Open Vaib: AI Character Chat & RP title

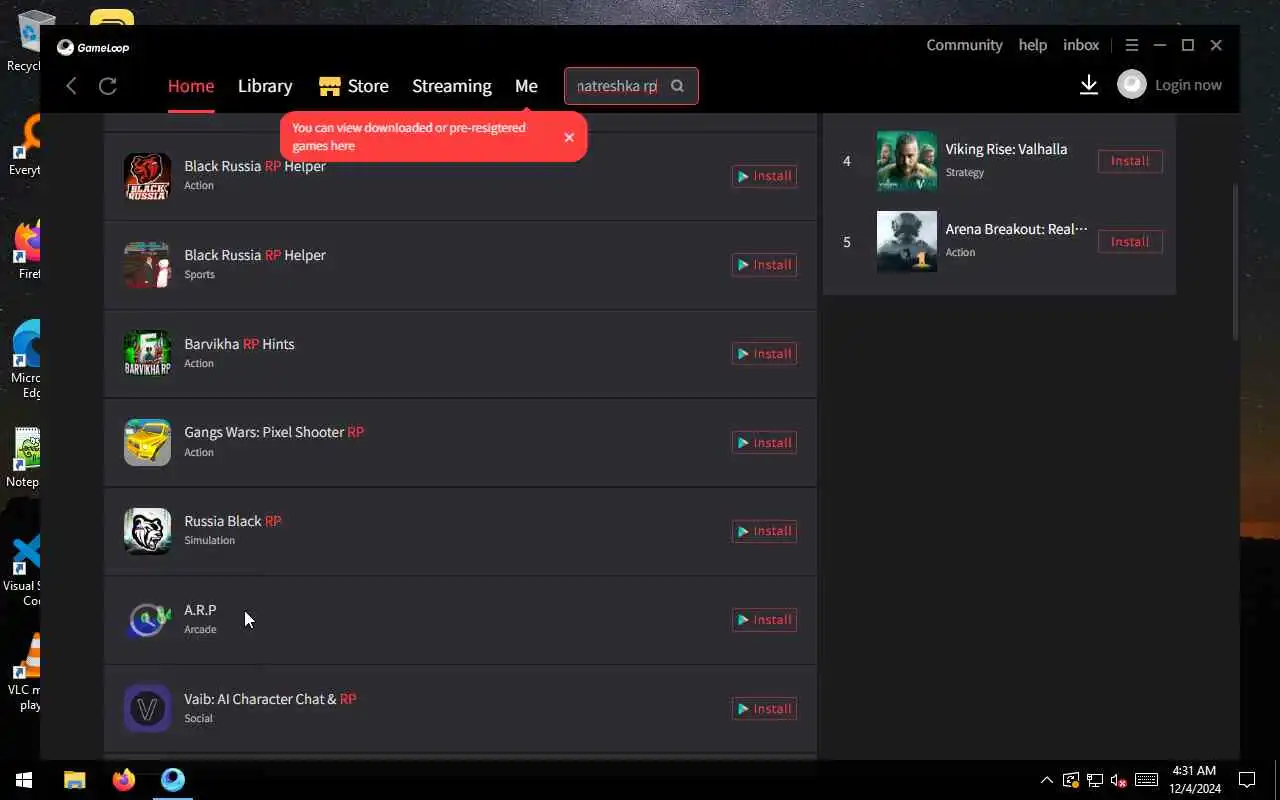pos(270,699)
